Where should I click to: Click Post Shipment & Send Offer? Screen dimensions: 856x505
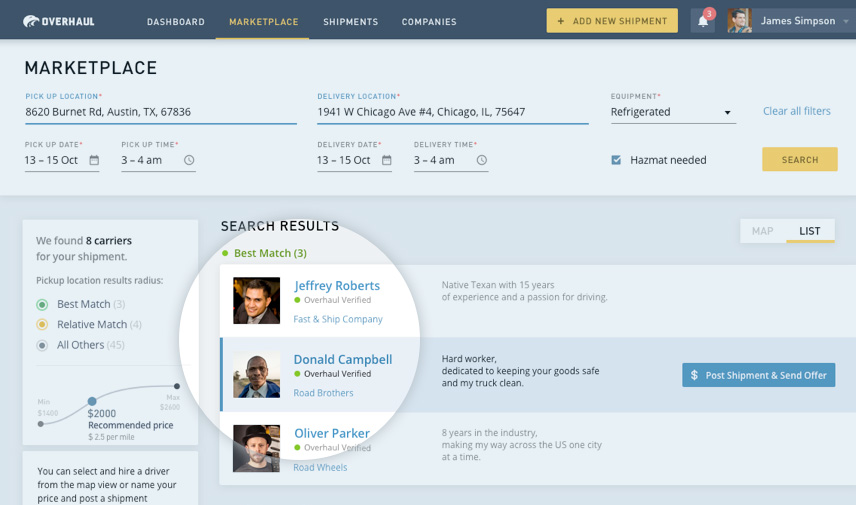[x=758, y=375]
